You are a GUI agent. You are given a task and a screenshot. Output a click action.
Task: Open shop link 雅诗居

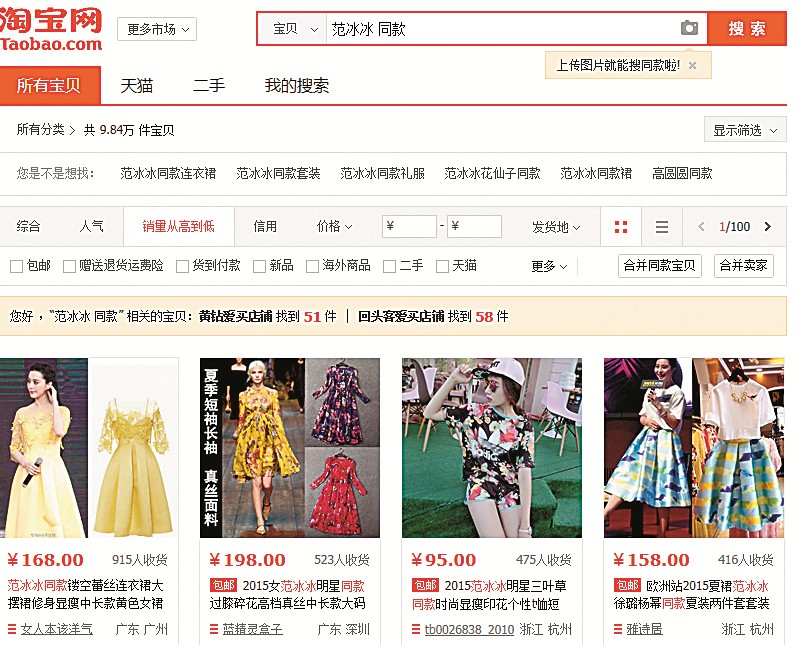[645, 629]
